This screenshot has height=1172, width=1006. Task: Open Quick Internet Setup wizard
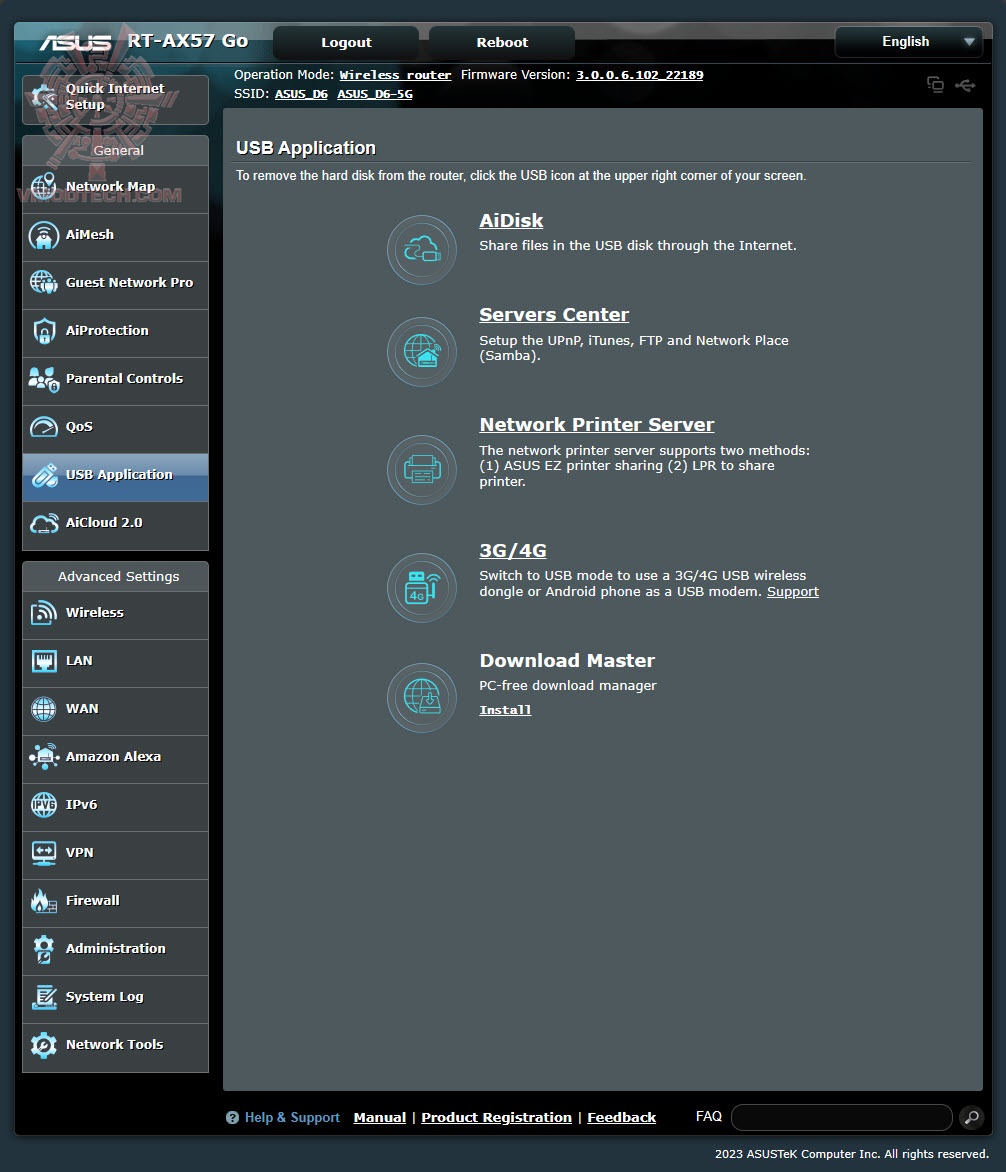pyautogui.click(x=115, y=99)
